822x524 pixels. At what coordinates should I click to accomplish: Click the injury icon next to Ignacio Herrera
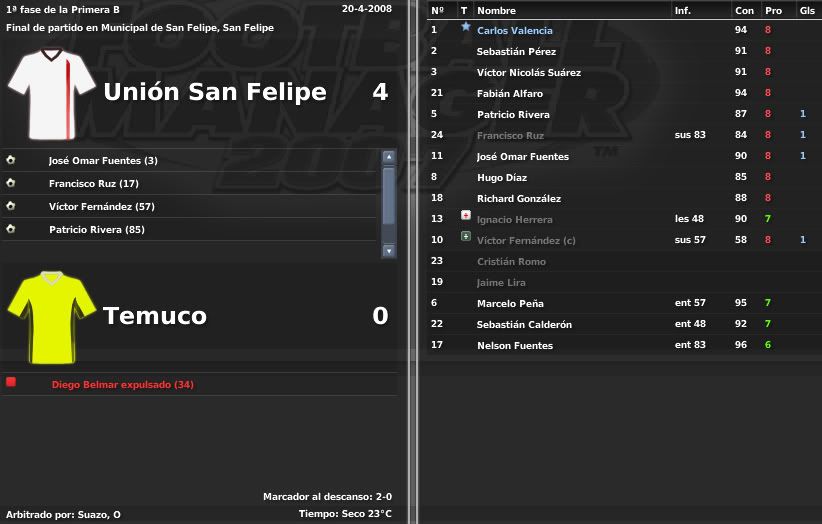(466, 215)
